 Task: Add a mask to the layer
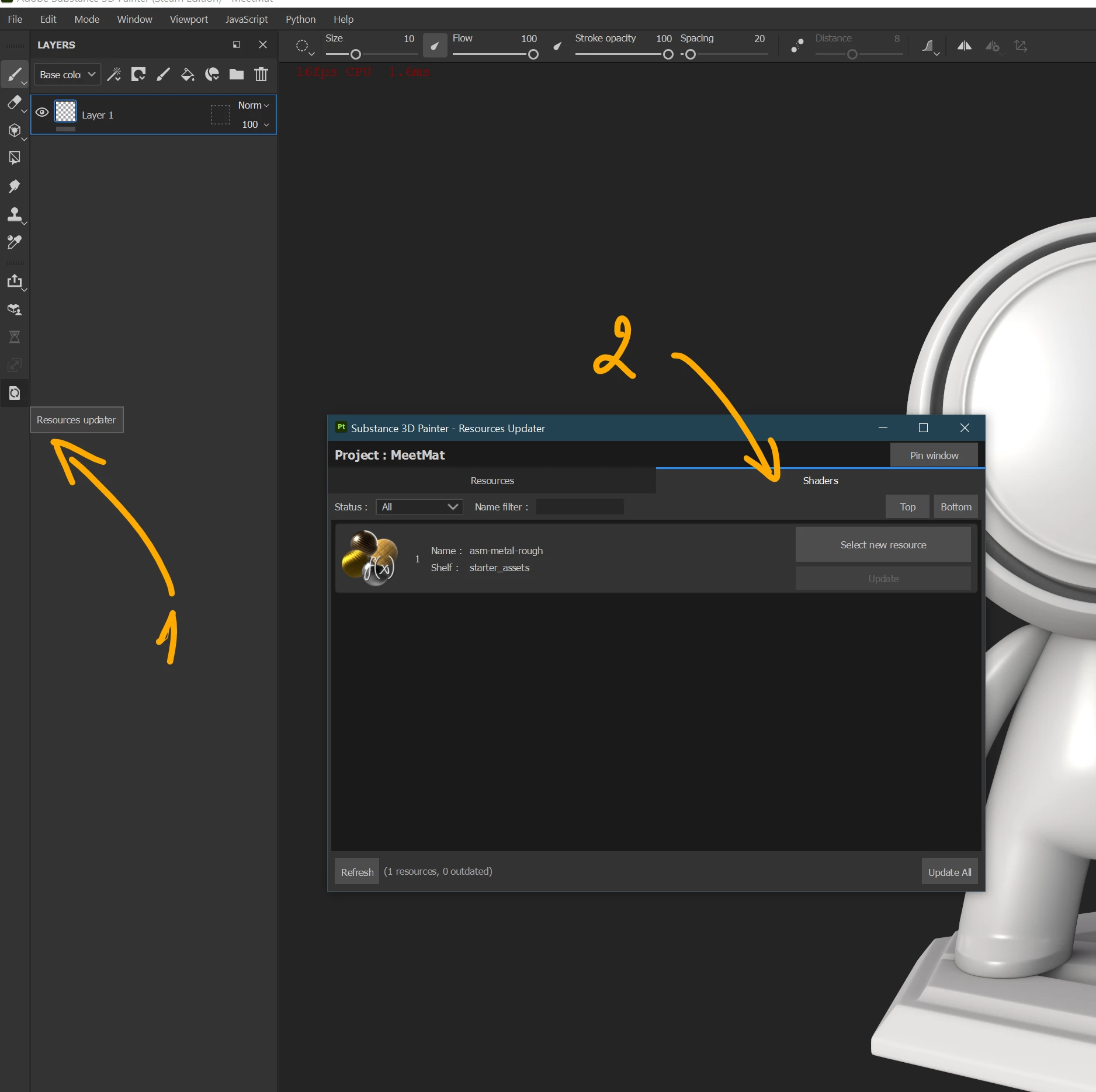[x=138, y=74]
